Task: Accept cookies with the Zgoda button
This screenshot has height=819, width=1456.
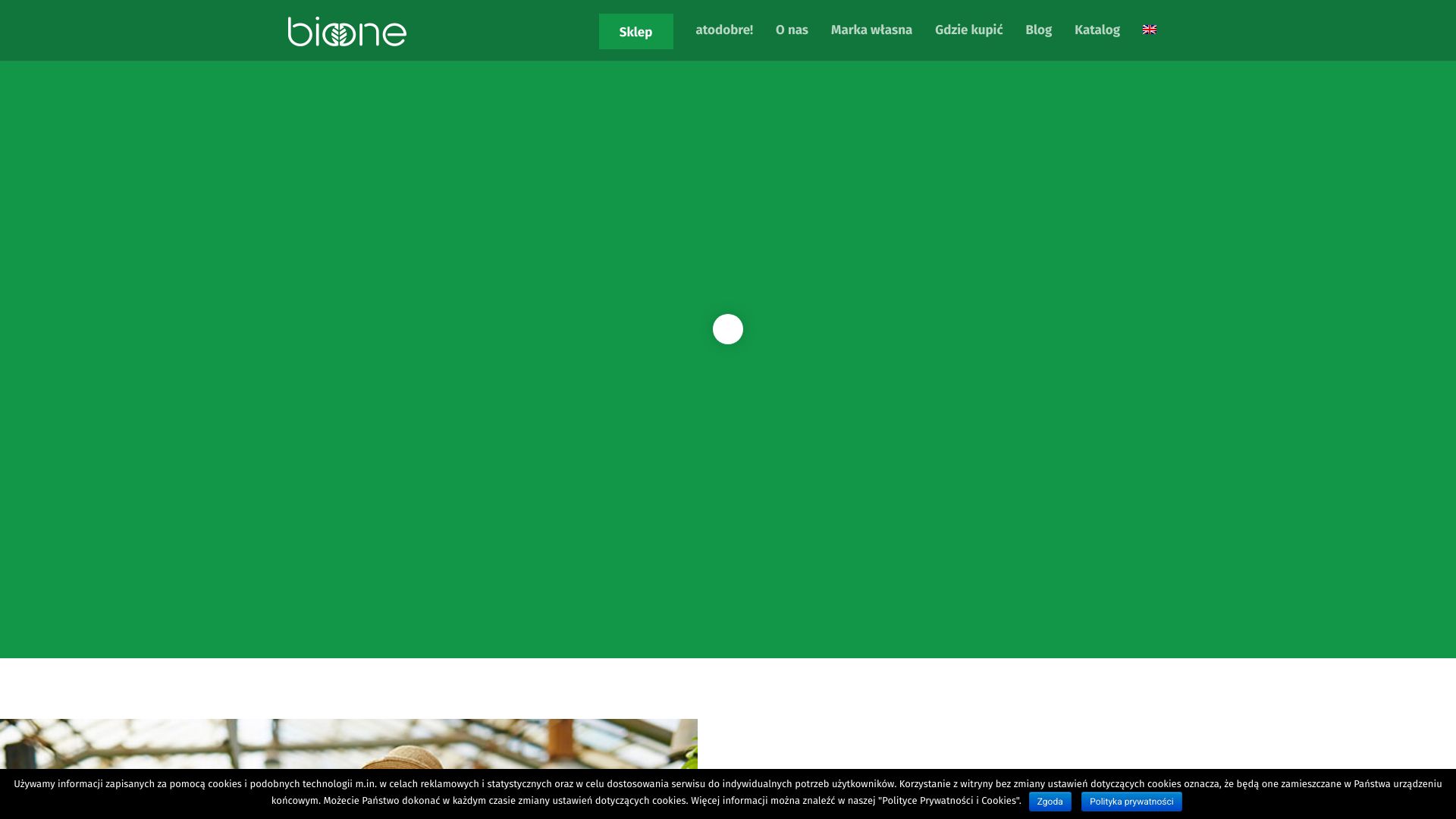Action: pyautogui.click(x=1050, y=802)
